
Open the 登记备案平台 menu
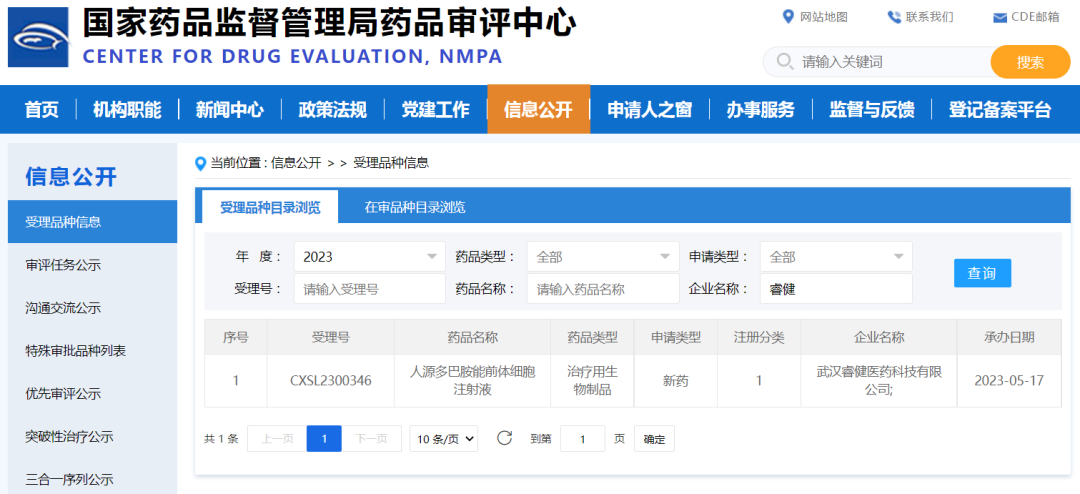(x=1000, y=110)
